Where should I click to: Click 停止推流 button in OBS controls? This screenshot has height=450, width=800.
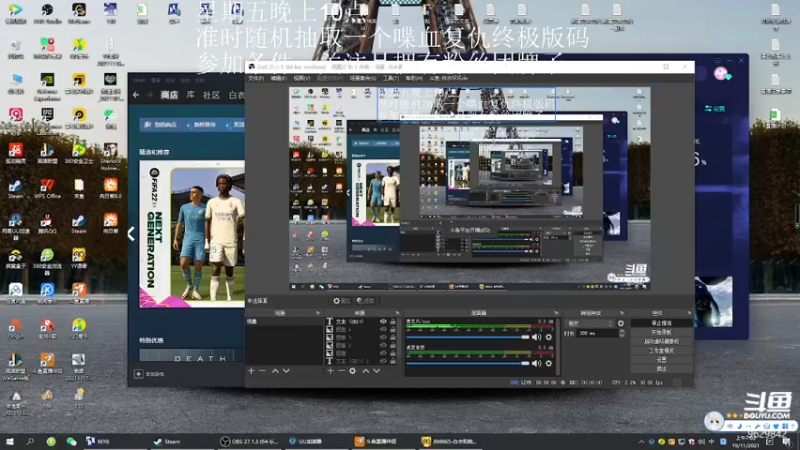(662, 323)
